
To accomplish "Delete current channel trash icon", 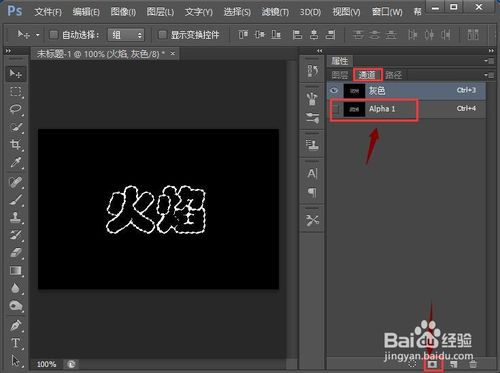I will point(473,364).
